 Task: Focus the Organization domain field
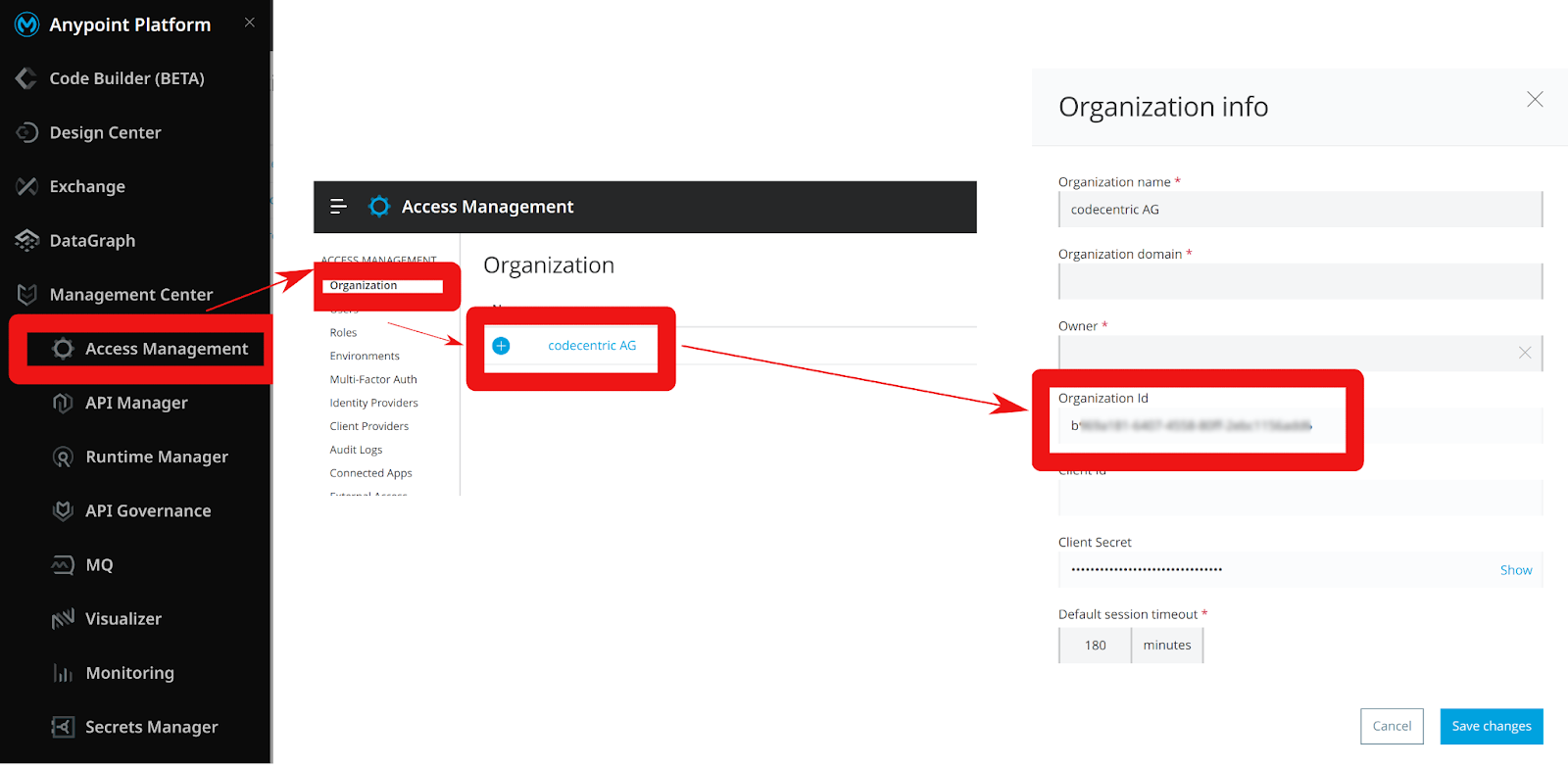coord(1300,281)
